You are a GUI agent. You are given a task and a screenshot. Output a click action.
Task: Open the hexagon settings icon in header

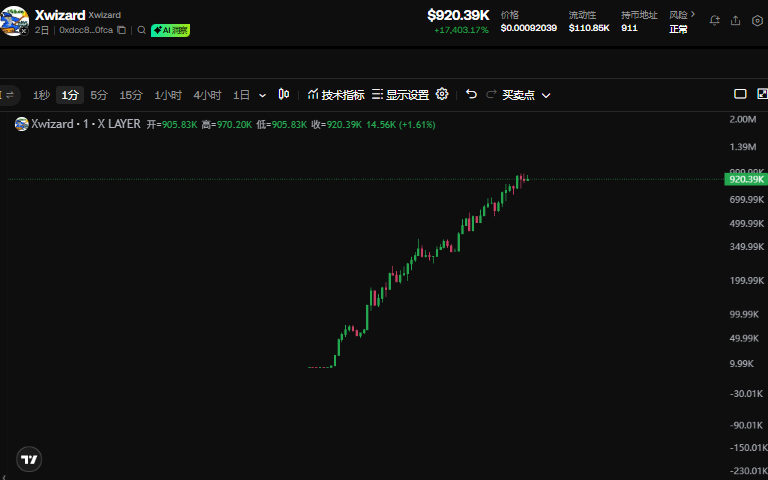click(757, 21)
